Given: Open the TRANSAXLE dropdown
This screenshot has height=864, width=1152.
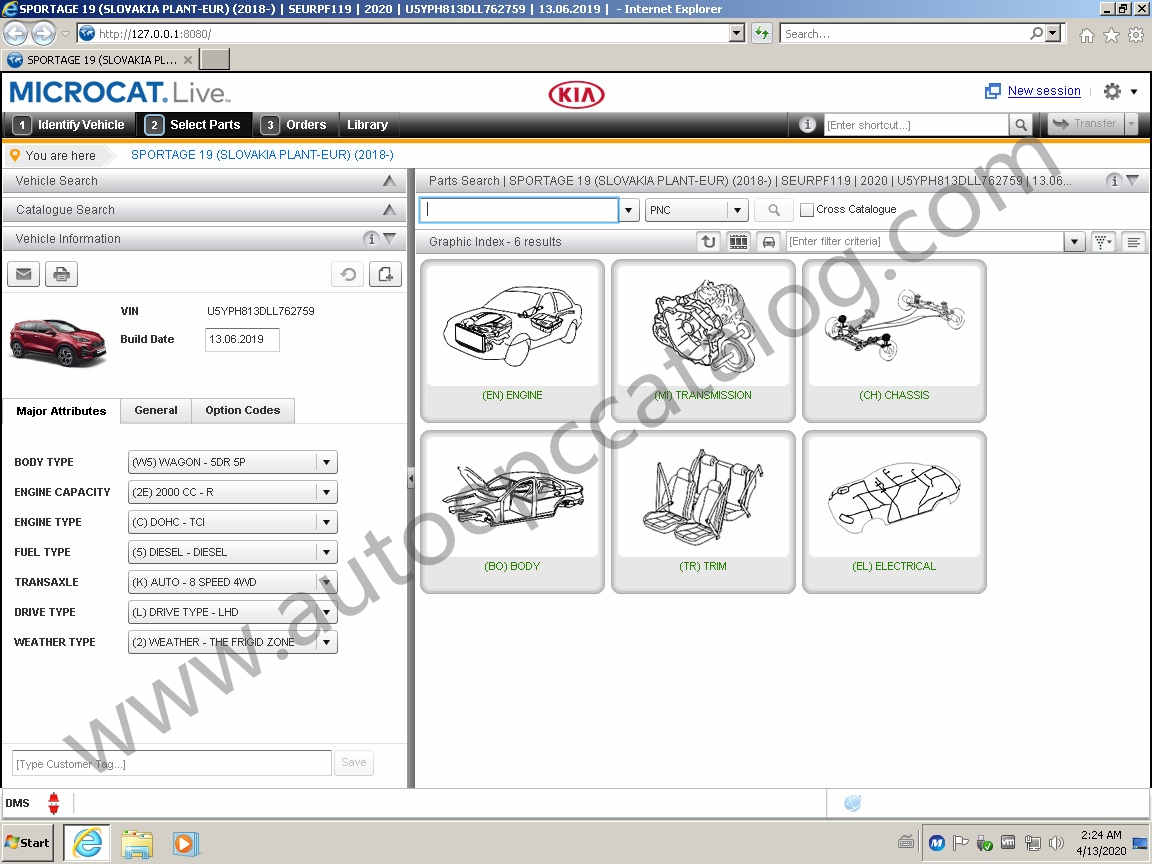Looking at the screenshot, I should point(327,583).
